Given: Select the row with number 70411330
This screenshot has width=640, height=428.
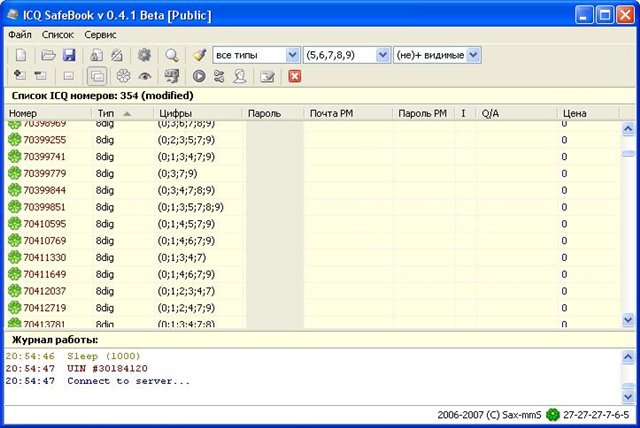Looking at the screenshot, I should [44, 257].
